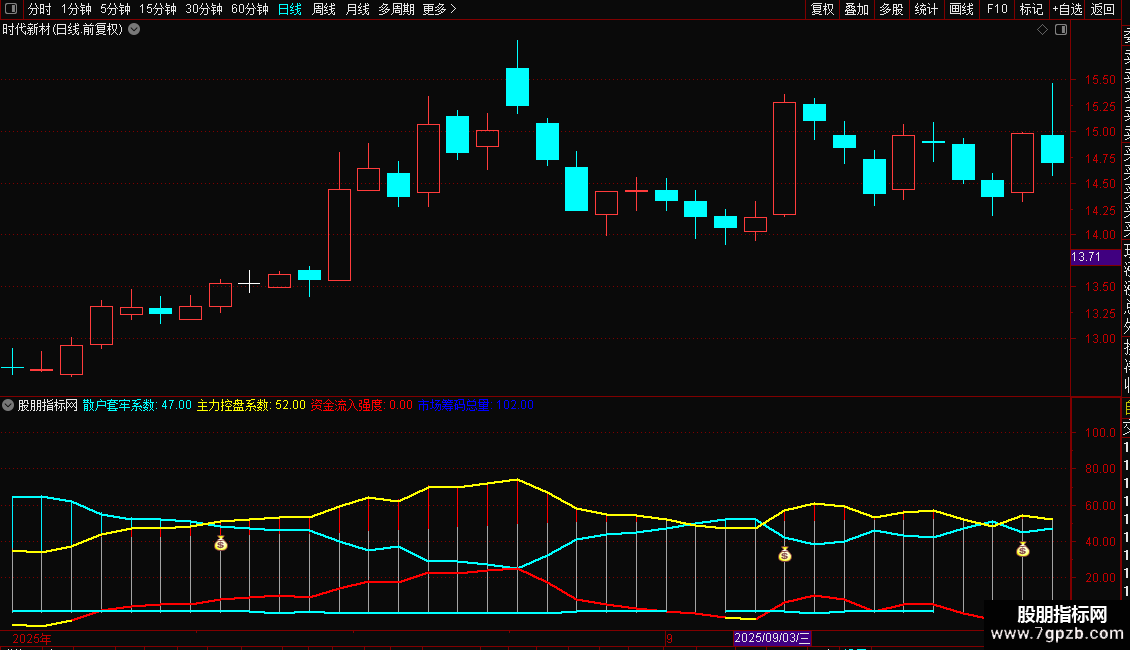Click the rightmost money bag signal icon

[x=1023, y=550]
